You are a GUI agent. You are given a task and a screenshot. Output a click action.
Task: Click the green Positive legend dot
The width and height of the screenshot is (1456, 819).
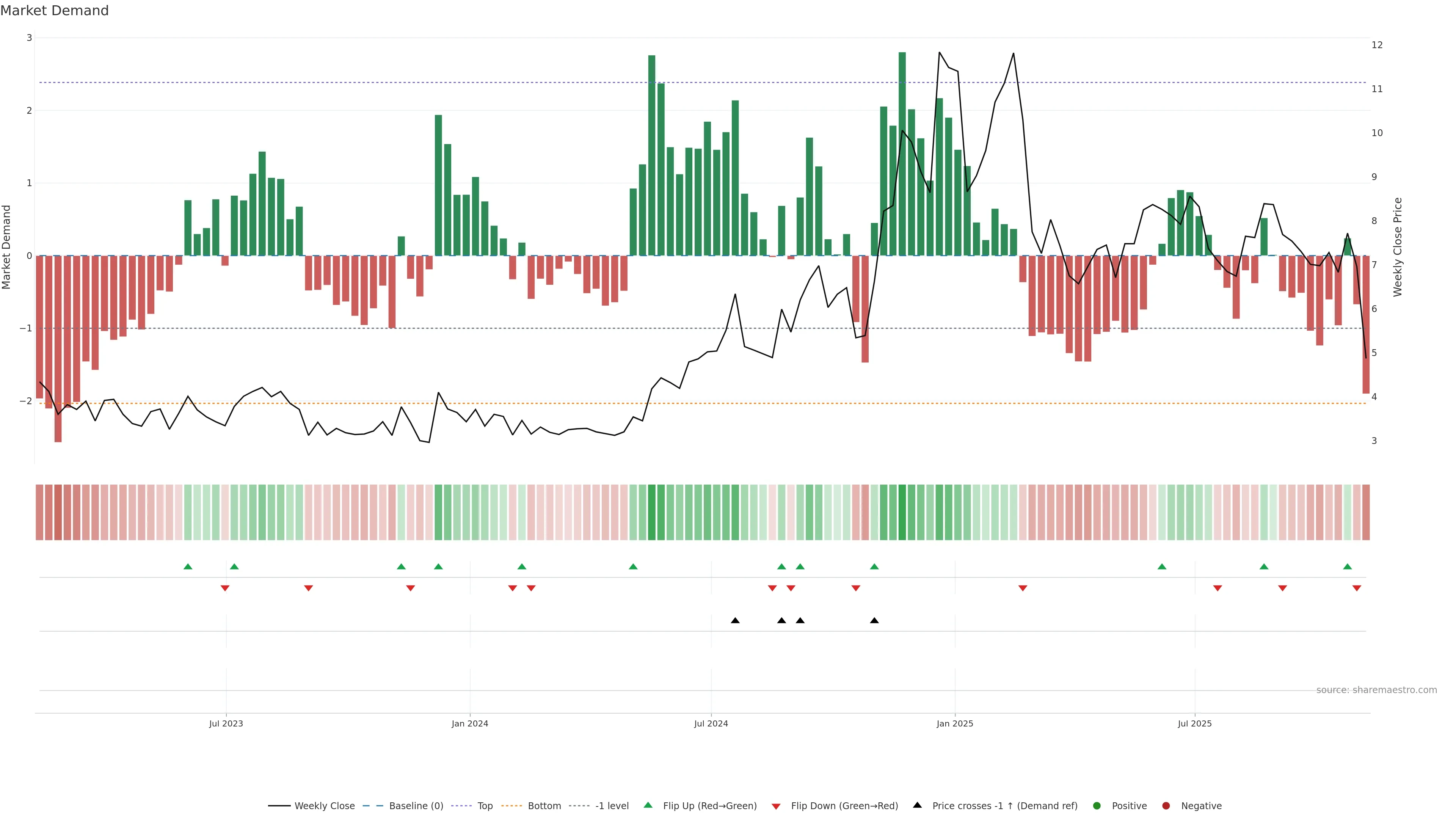(x=1097, y=806)
